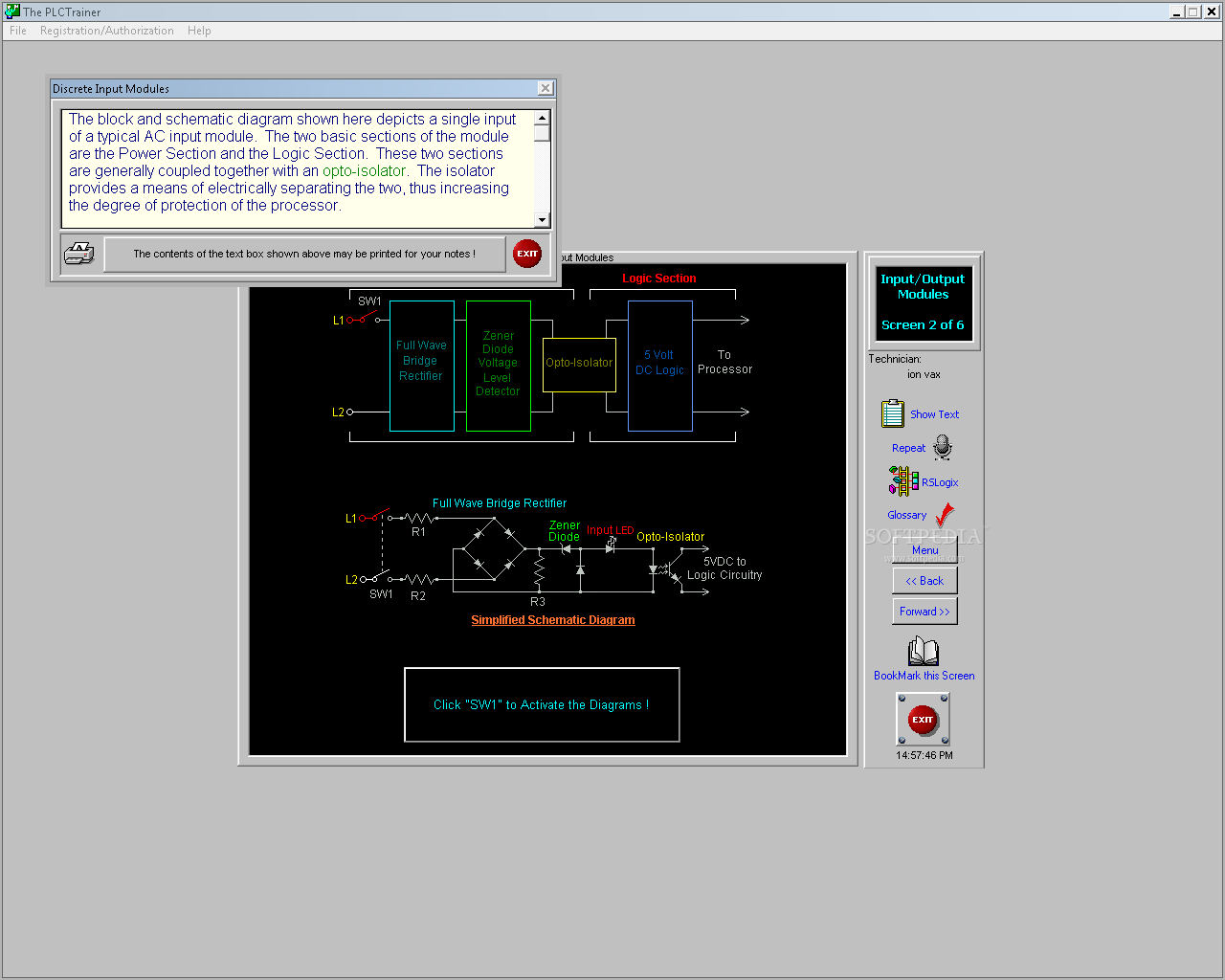Click the Input LED label in schematic
The height and width of the screenshot is (980, 1225).
click(610, 530)
